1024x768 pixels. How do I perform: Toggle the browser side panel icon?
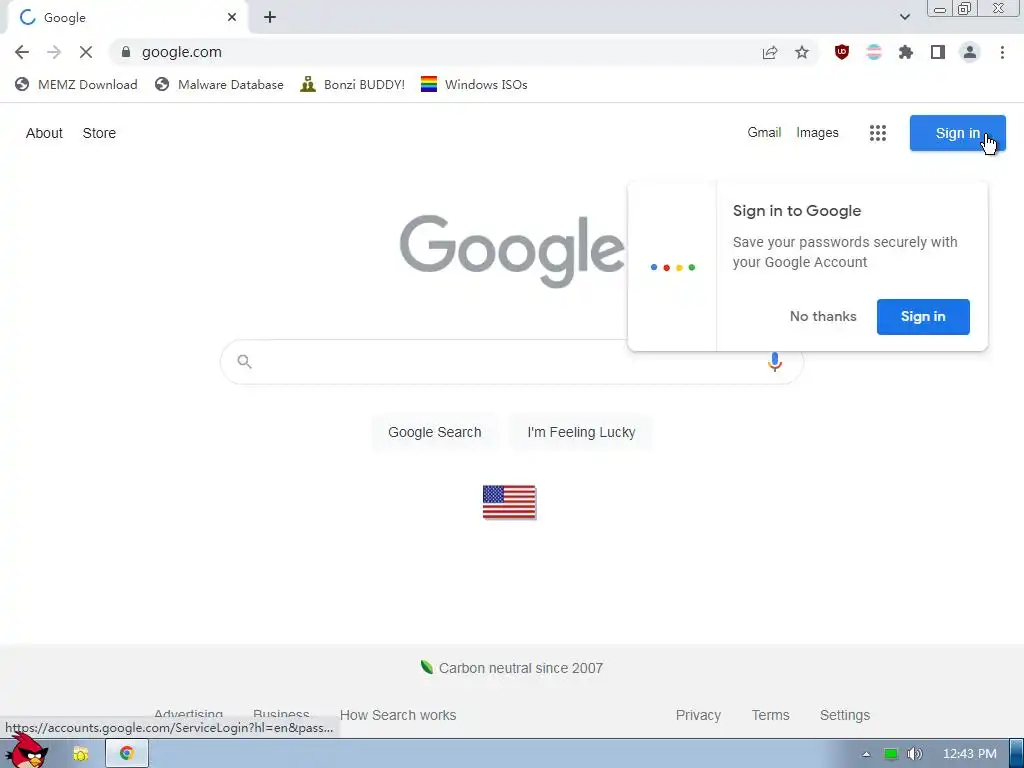pyautogui.click(x=938, y=52)
